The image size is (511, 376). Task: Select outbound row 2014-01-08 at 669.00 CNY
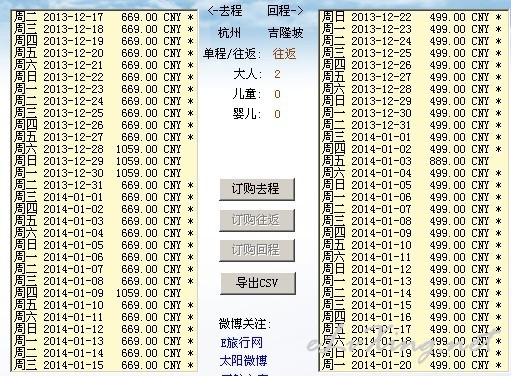[104, 281]
